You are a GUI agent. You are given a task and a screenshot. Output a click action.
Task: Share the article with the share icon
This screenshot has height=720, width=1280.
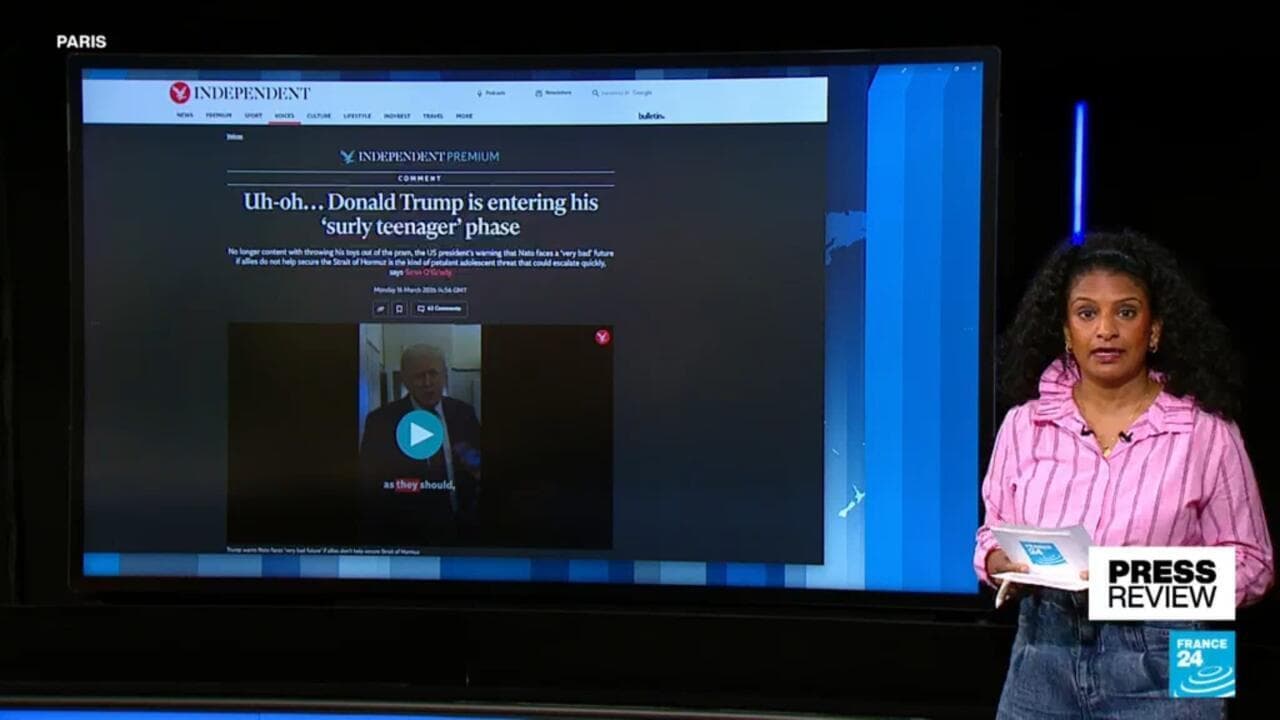[380, 309]
